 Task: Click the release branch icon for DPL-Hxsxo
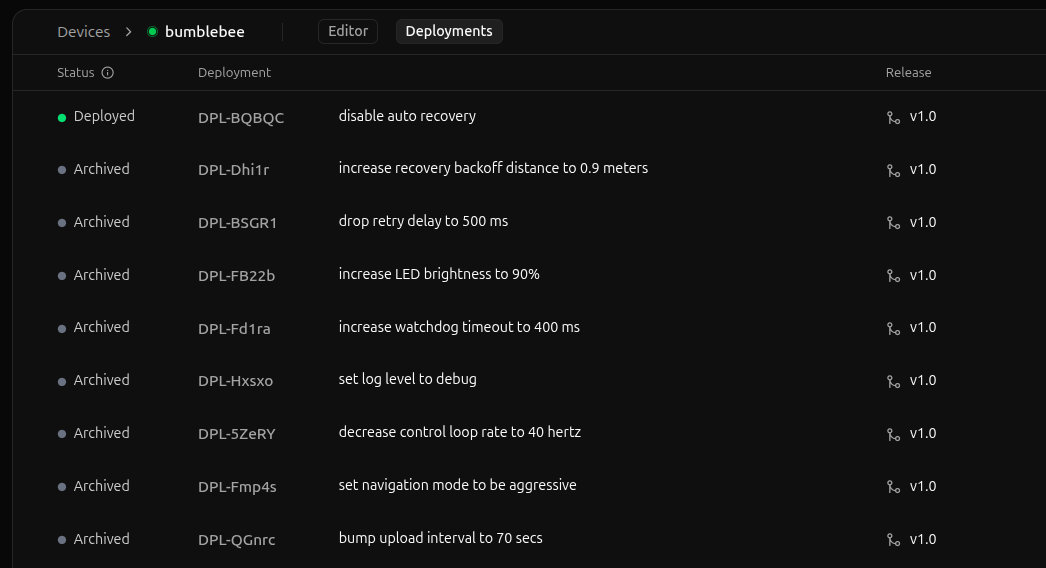click(x=893, y=381)
